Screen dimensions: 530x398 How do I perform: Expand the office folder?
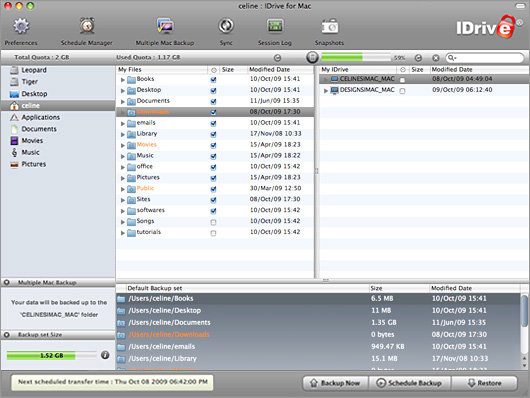tap(123, 167)
